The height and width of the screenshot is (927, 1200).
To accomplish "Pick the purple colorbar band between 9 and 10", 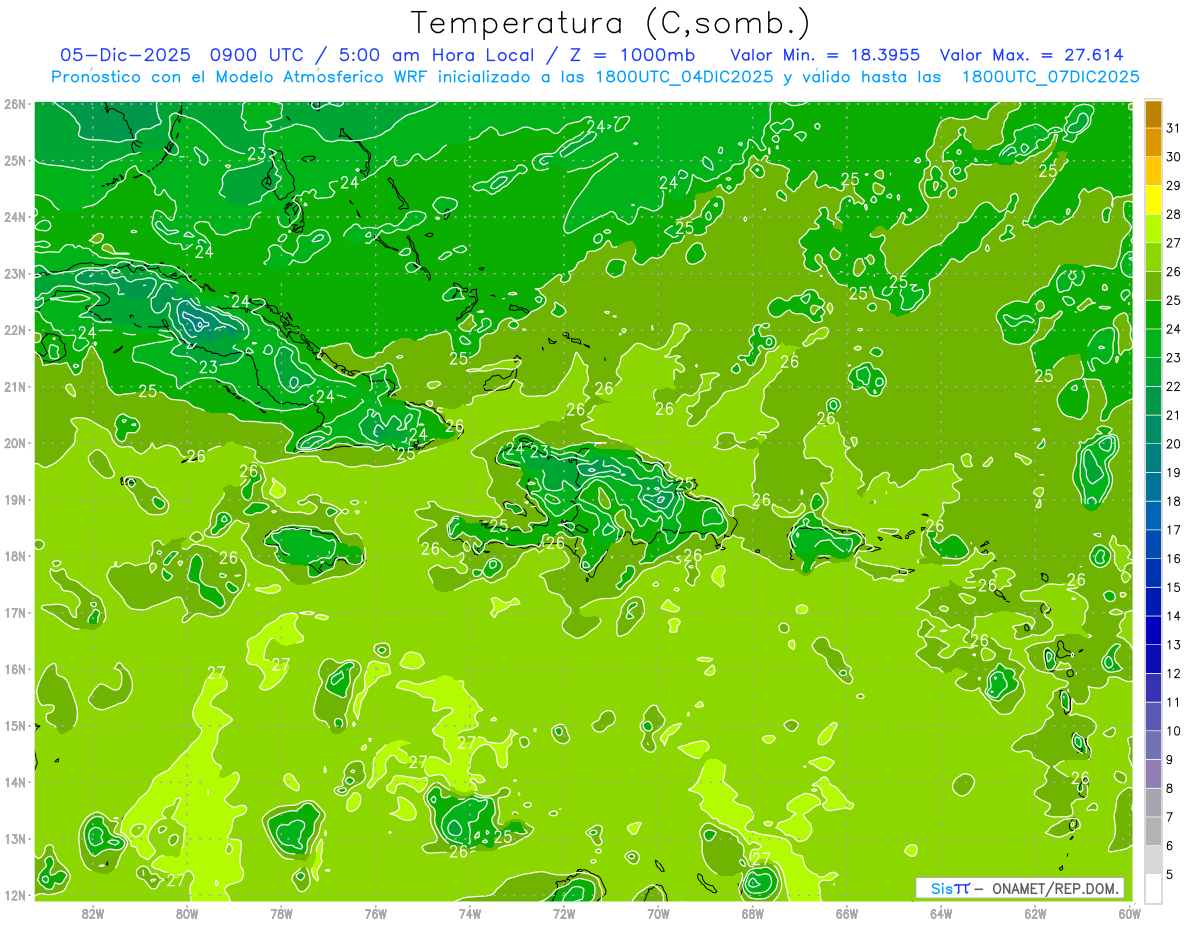I will click(x=1153, y=745).
